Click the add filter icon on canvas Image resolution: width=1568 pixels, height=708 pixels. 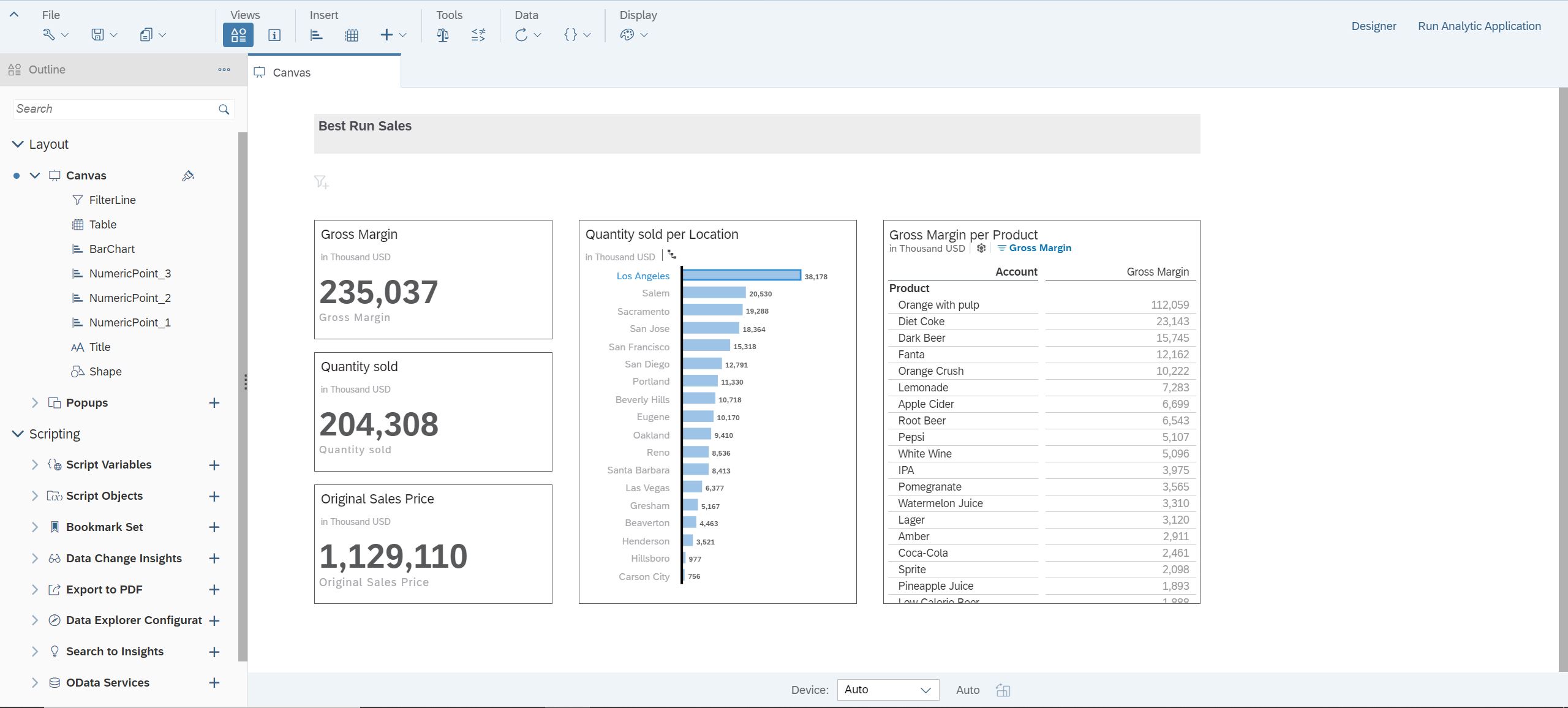[x=322, y=182]
